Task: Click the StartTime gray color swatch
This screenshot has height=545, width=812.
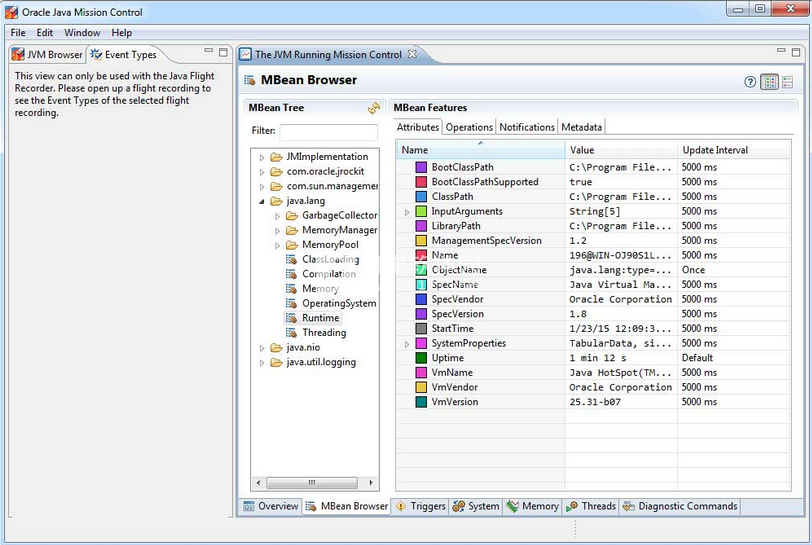Action: point(422,329)
